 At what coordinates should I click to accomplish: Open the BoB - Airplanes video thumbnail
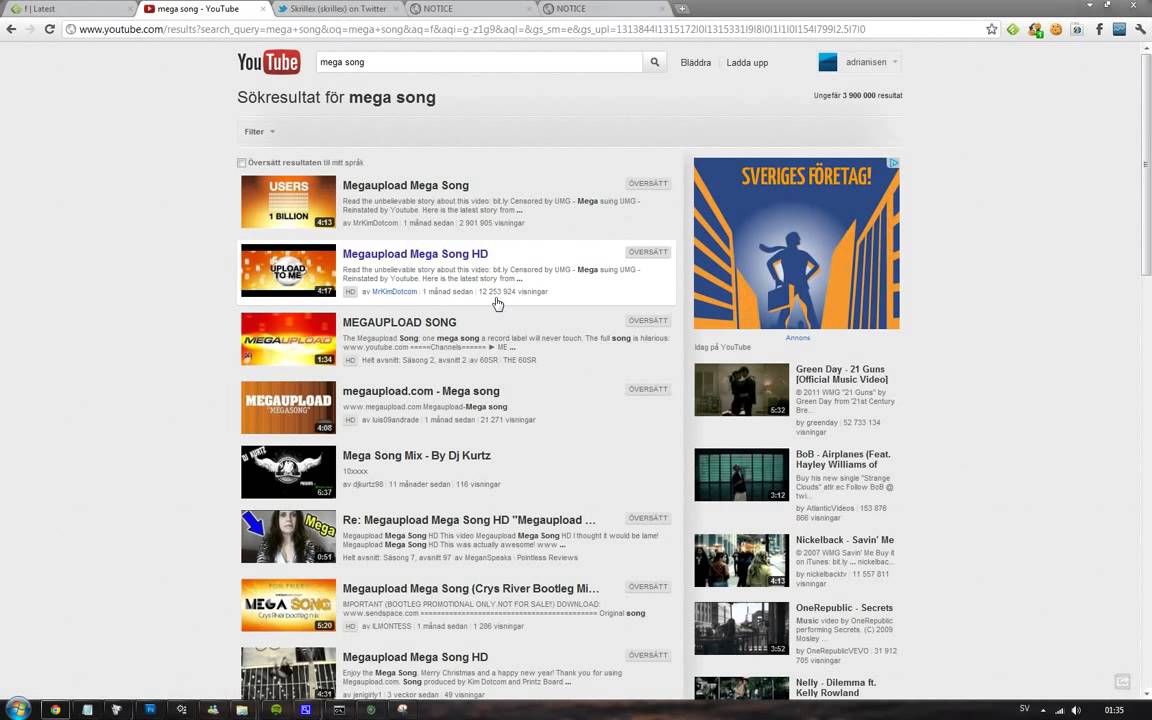pos(741,475)
